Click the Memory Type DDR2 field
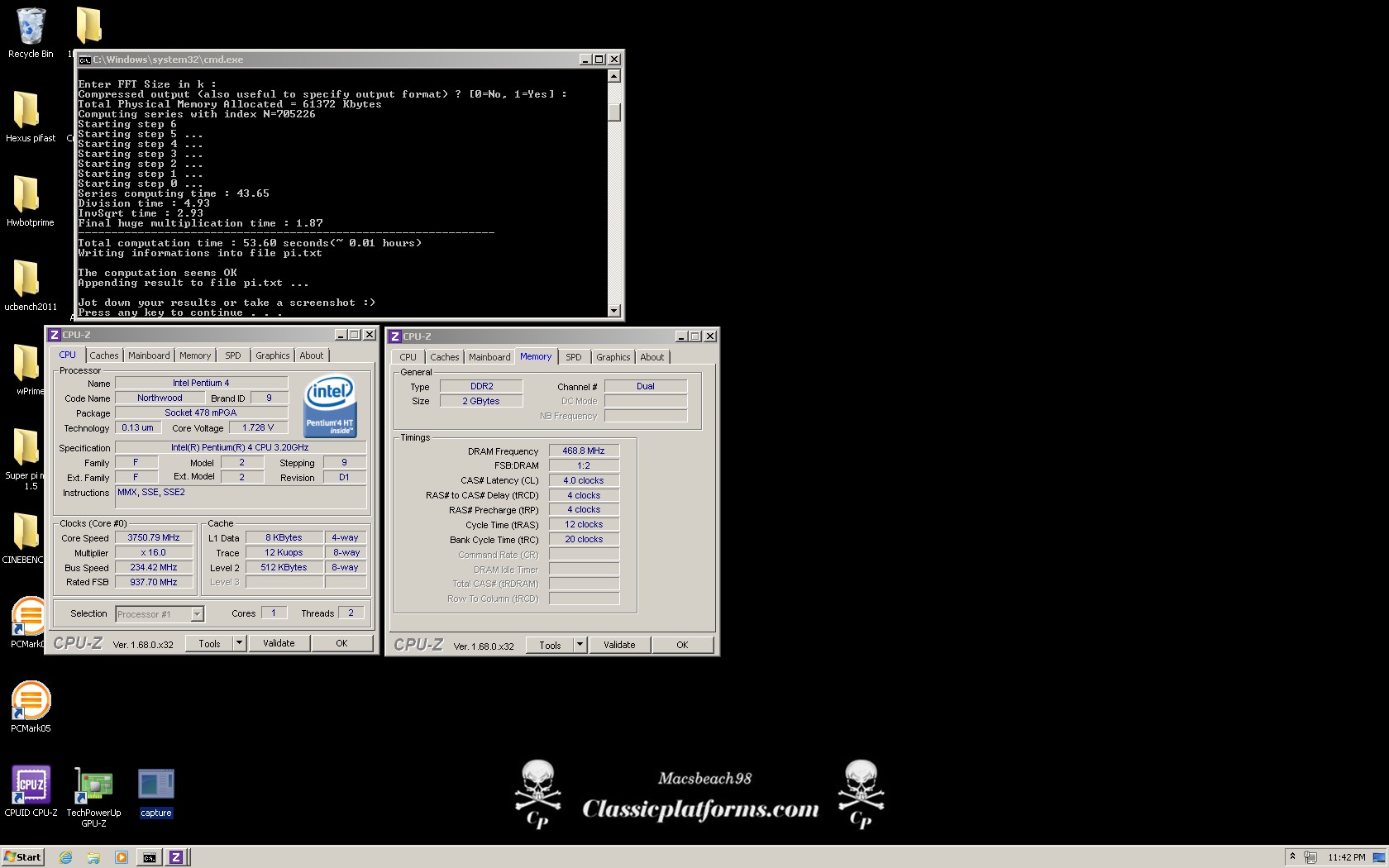The image size is (1389, 868). [x=481, y=386]
